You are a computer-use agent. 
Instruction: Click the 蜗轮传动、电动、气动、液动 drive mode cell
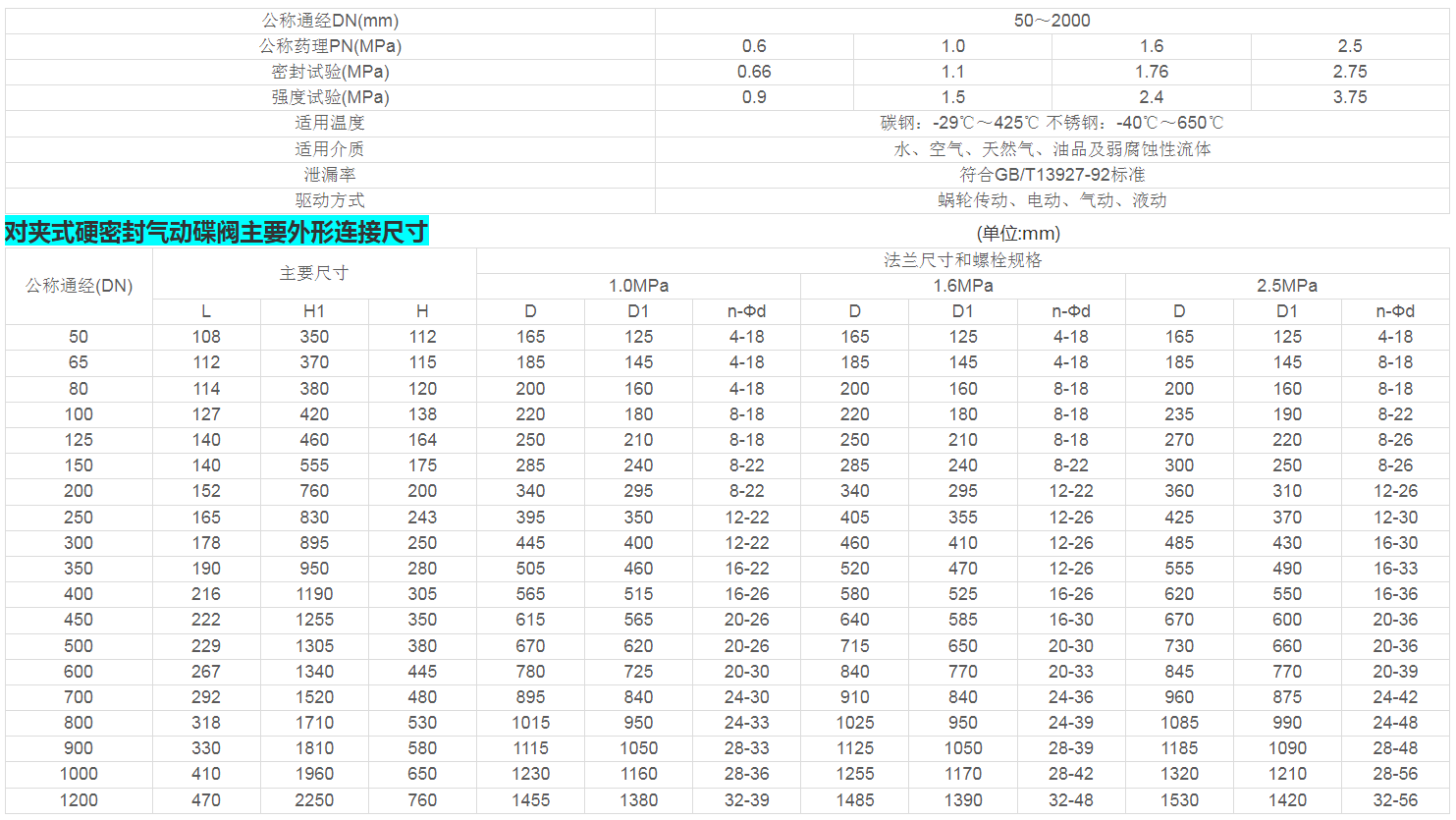coord(1052,200)
